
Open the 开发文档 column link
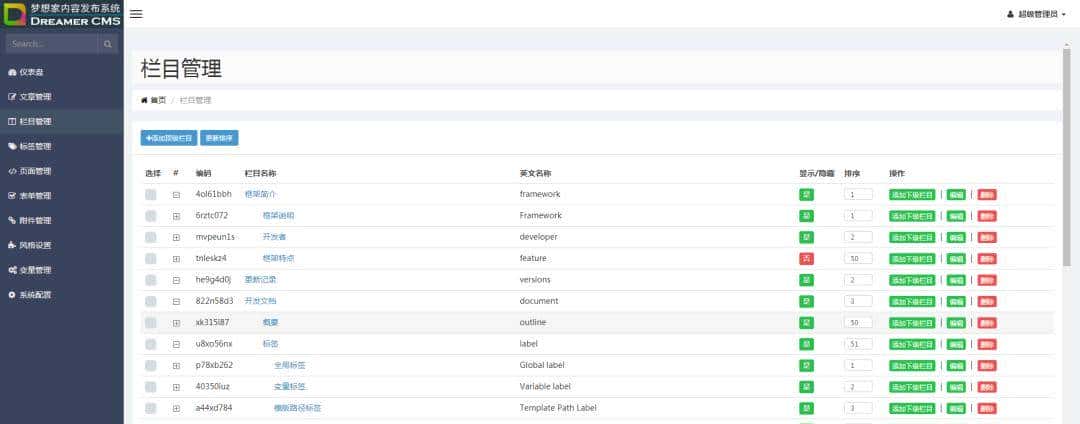pyautogui.click(x=260, y=301)
